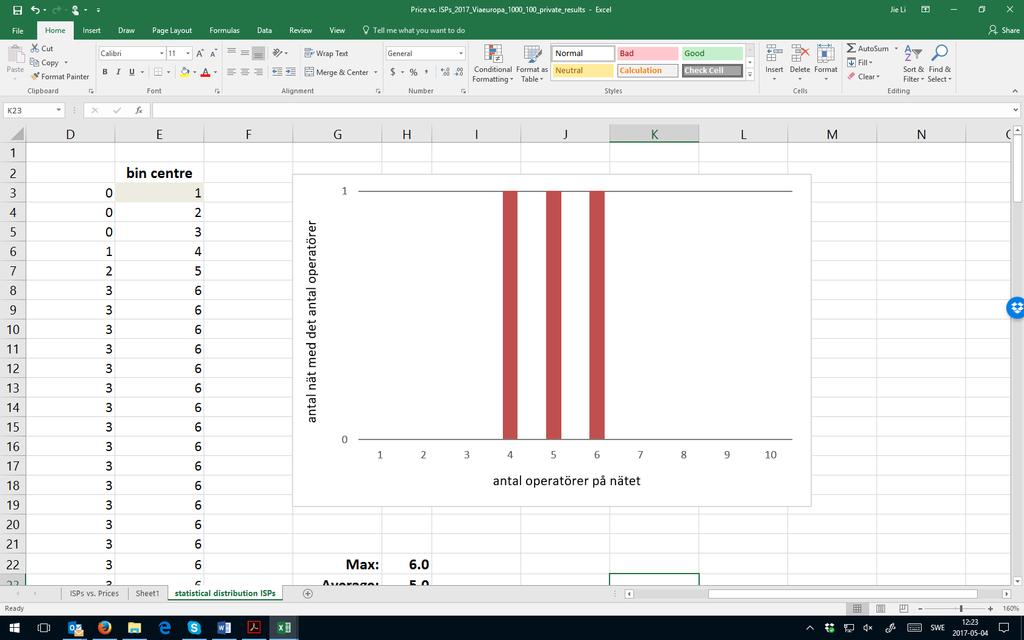Click Increase Decimal icon
This screenshot has width=1024, height=640.
(x=445, y=72)
